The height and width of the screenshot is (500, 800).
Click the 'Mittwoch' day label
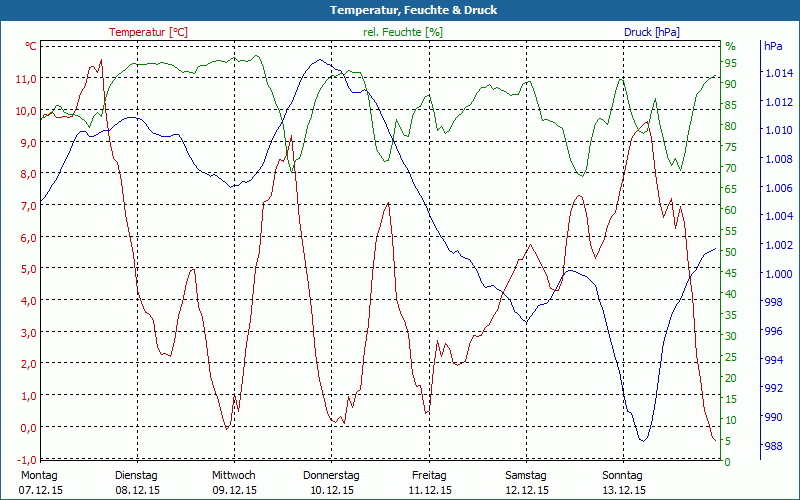234,475
